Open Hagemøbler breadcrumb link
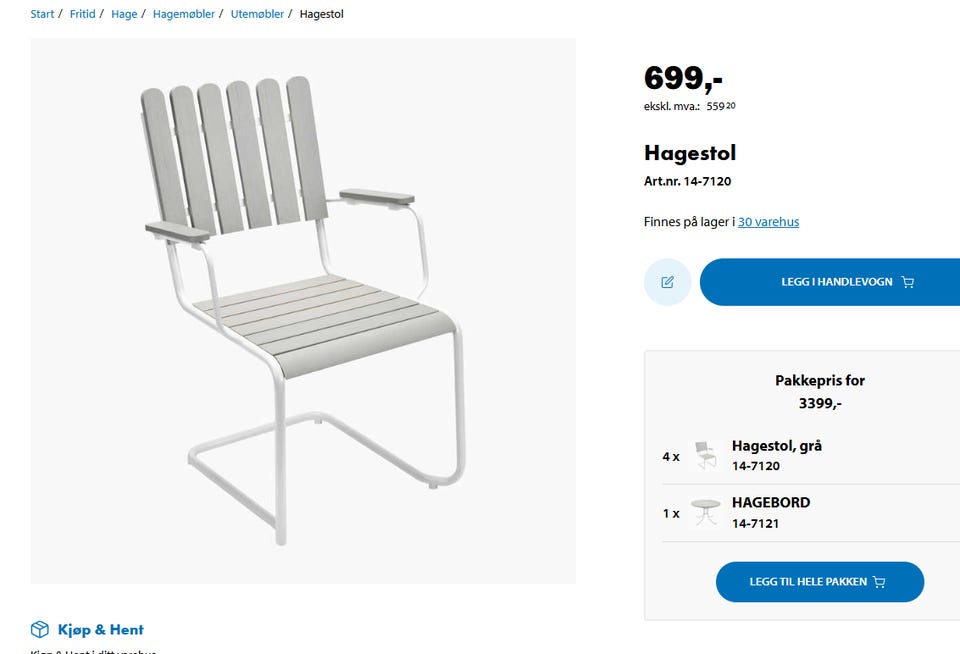 tap(183, 14)
